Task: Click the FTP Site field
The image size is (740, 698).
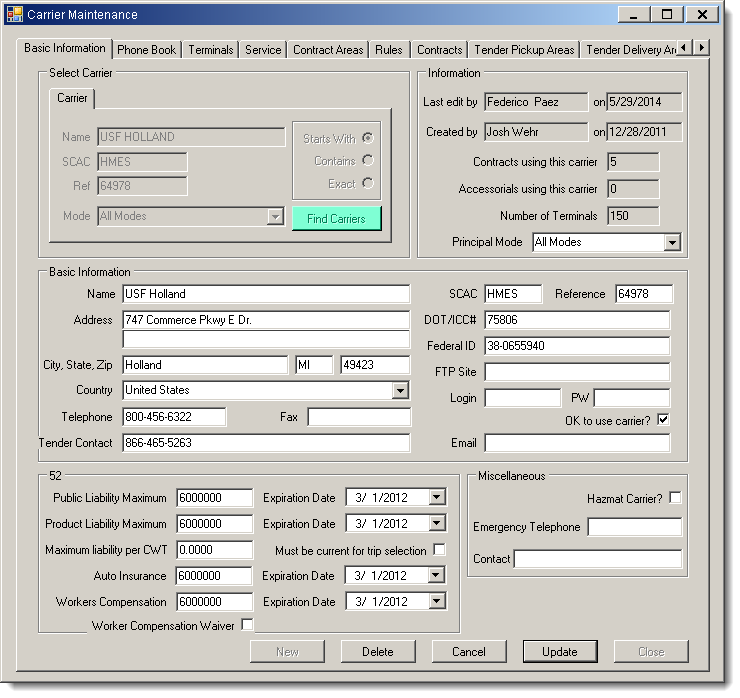Action: pyautogui.click(x=577, y=372)
